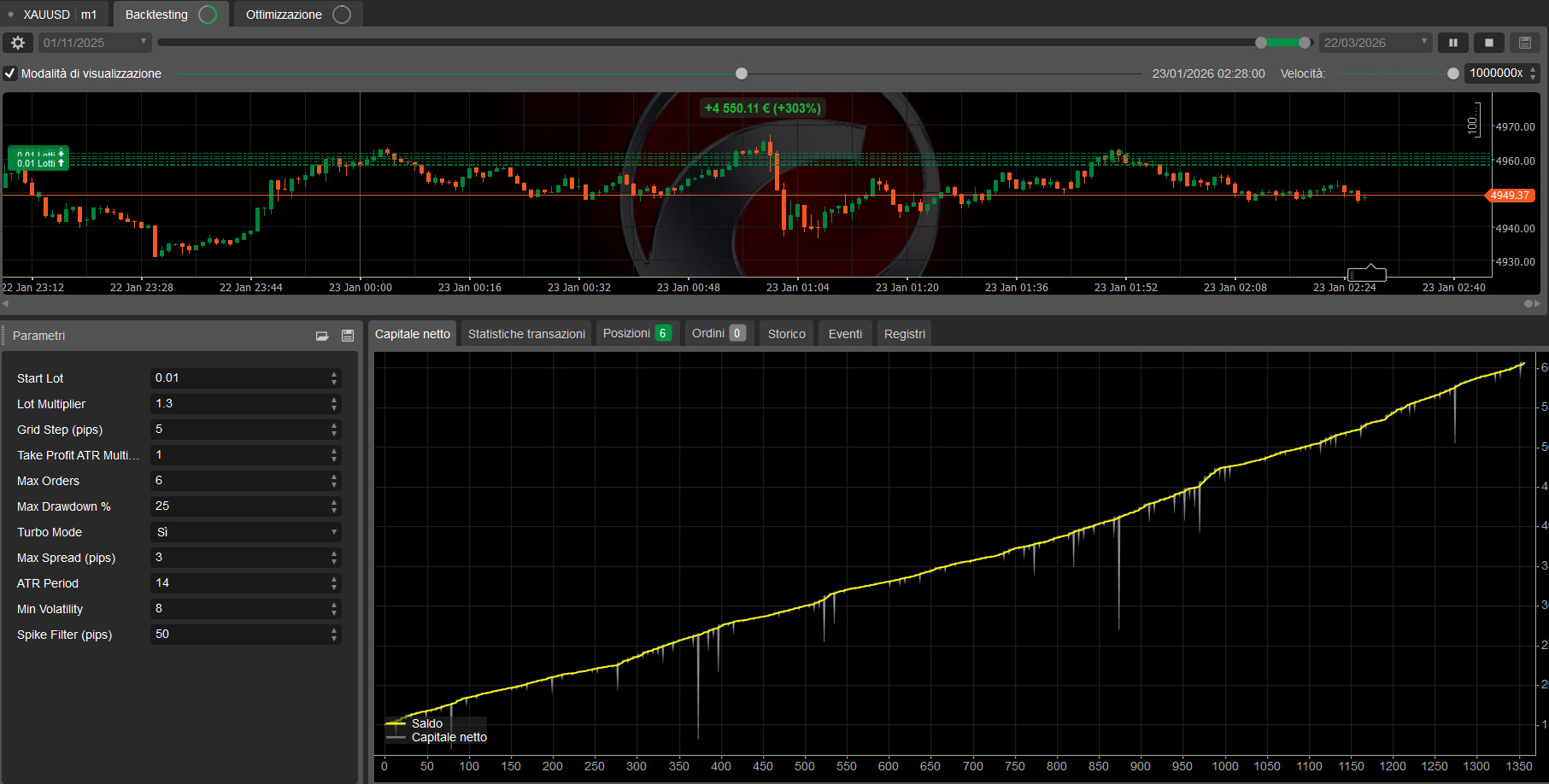Click the Velocità speed slider handle
This screenshot has width=1549, height=784.
point(1453,73)
